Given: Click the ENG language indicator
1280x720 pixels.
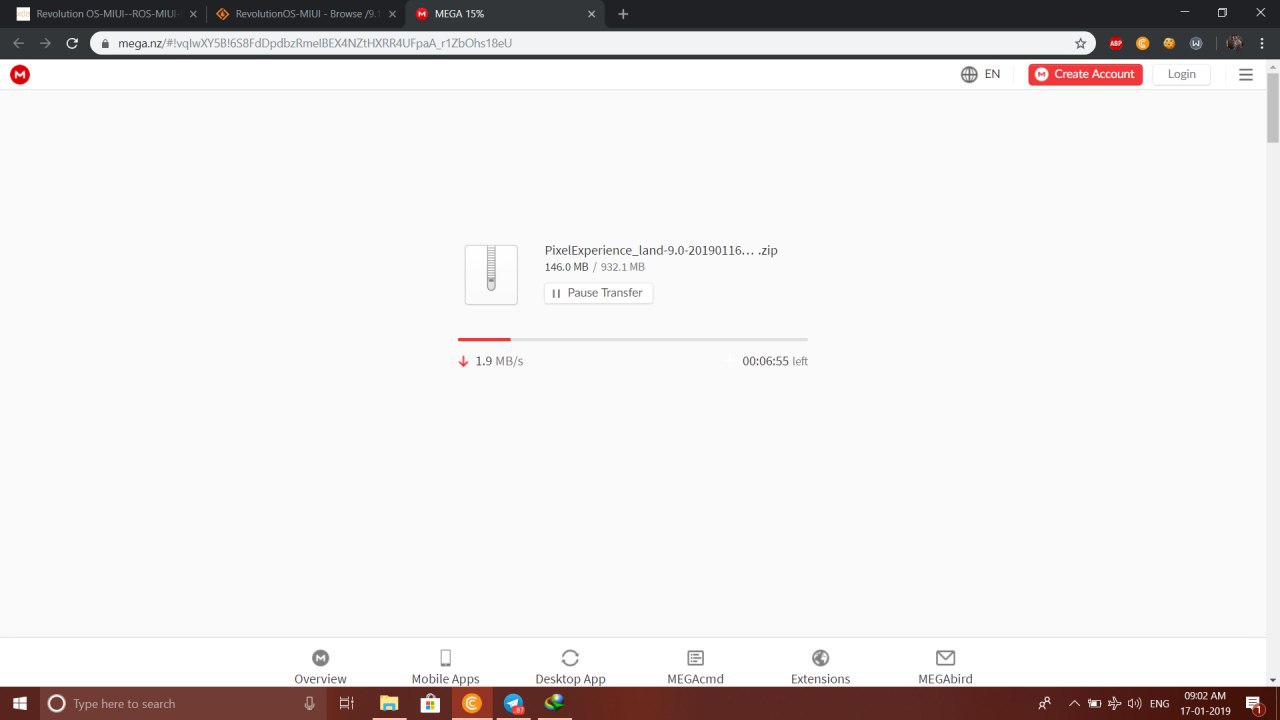Looking at the screenshot, I should coord(1160,703).
